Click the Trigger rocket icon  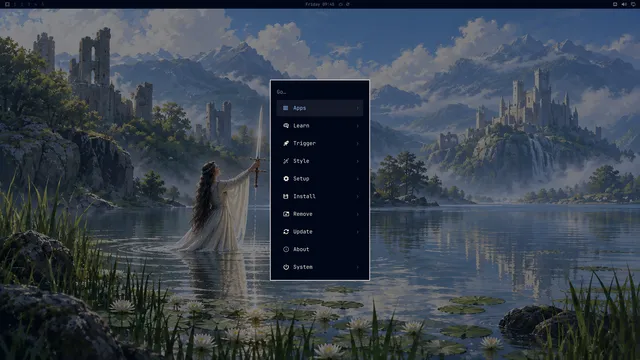tap(286, 143)
